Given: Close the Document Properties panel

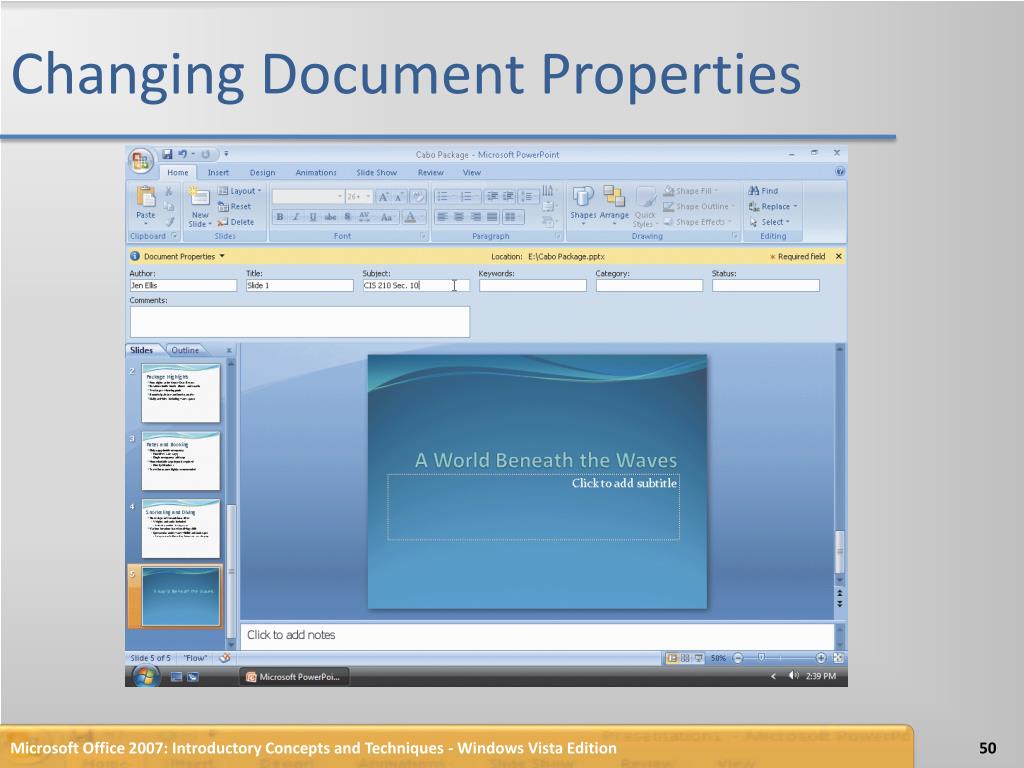Looking at the screenshot, I should click(x=839, y=257).
